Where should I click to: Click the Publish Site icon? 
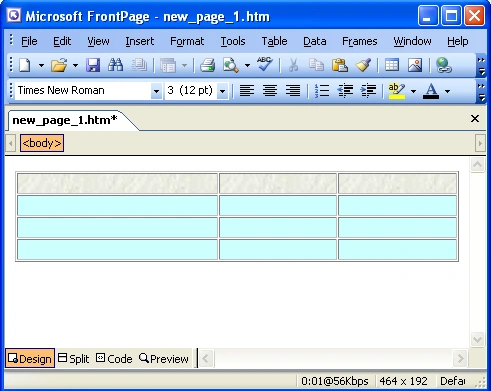tap(138, 65)
